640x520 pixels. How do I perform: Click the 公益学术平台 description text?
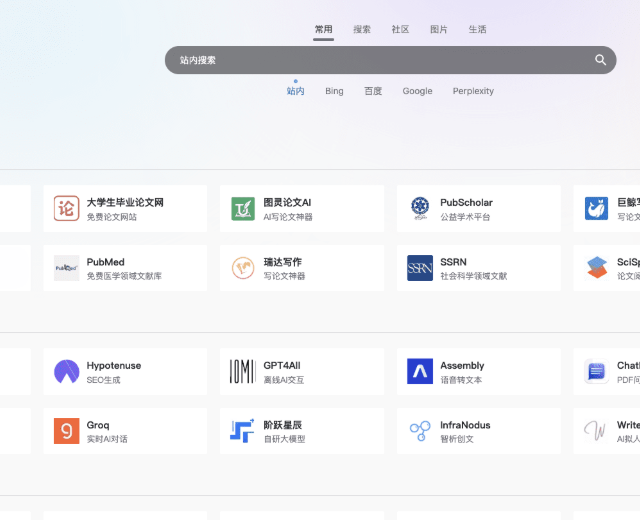pyautogui.click(x=465, y=217)
